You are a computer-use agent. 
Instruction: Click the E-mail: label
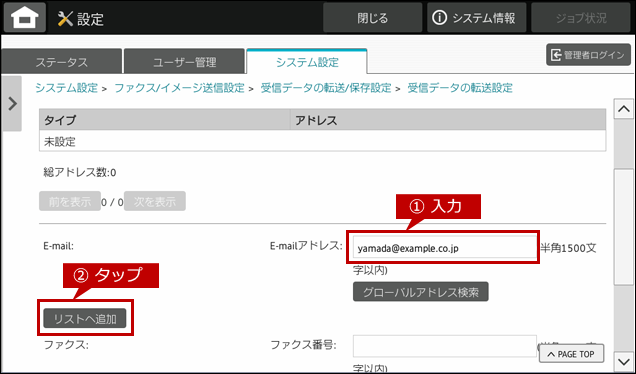pyautogui.click(x=58, y=245)
